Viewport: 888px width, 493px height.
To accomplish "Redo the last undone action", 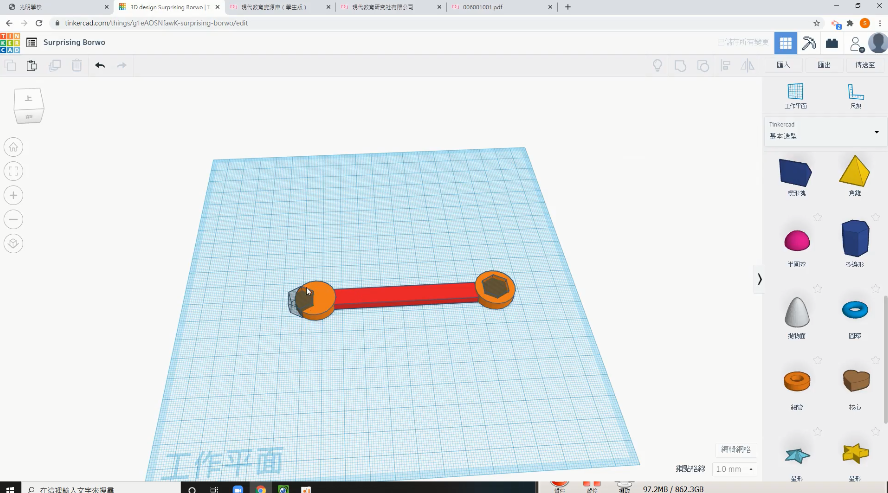I will pyautogui.click(x=121, y=66).
